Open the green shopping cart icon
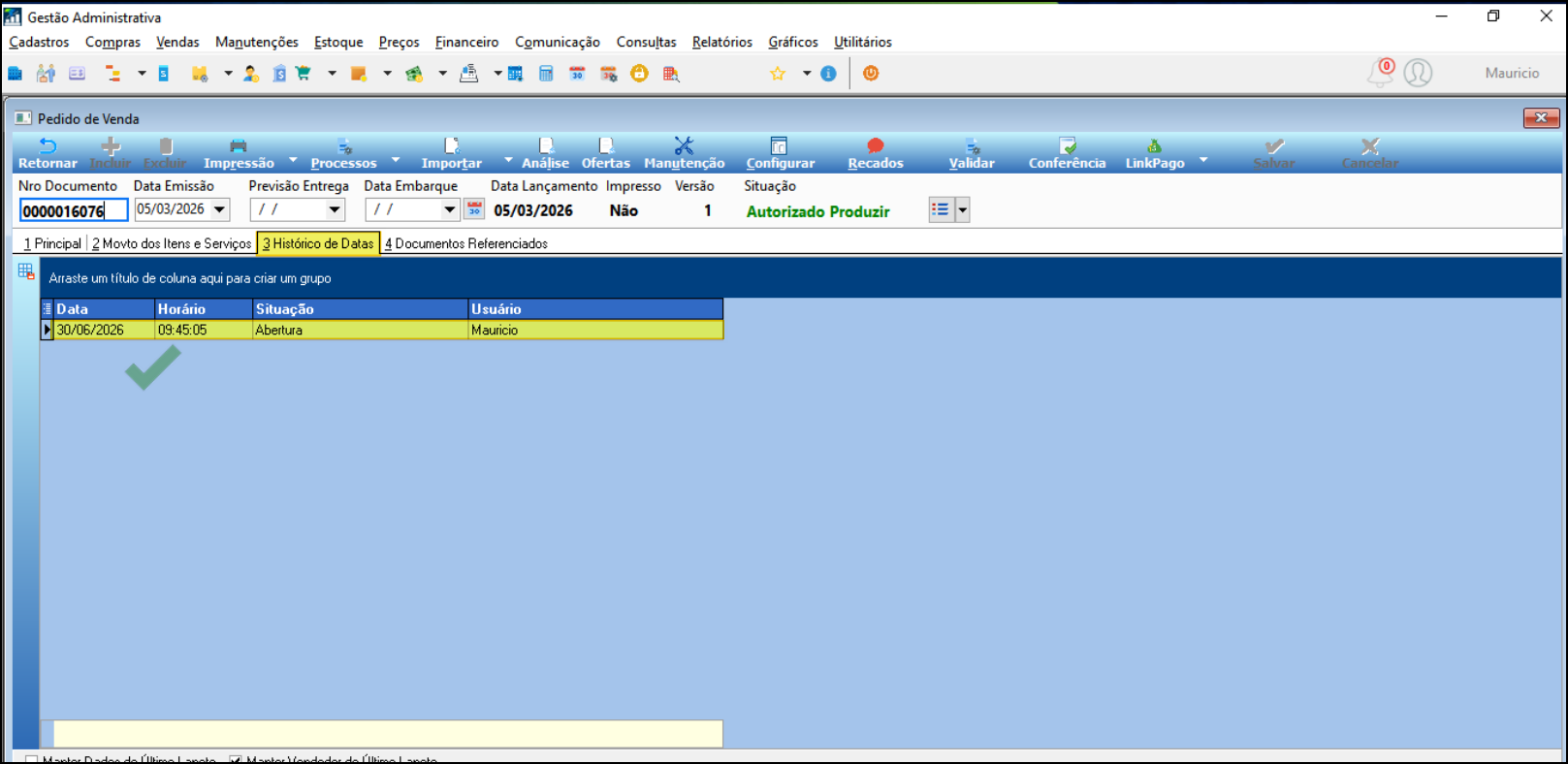This screenshot has width=1568, height=764. coord(304,74)
